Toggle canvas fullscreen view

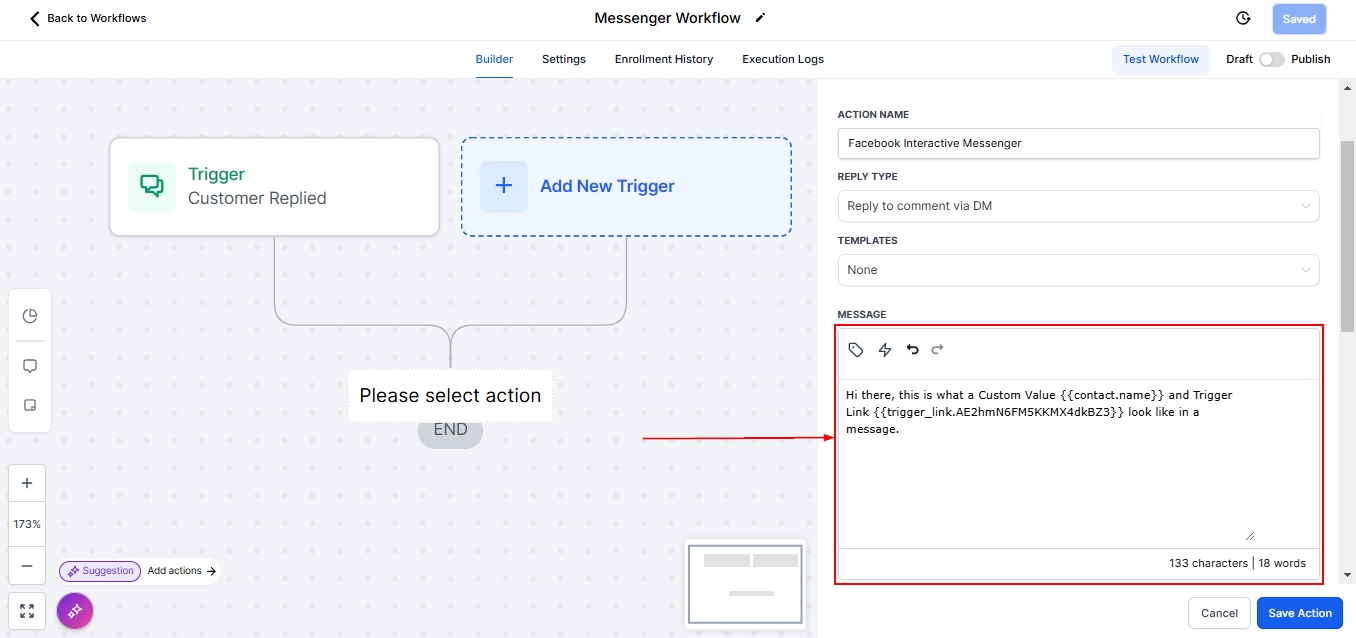[x=27, y=611]
